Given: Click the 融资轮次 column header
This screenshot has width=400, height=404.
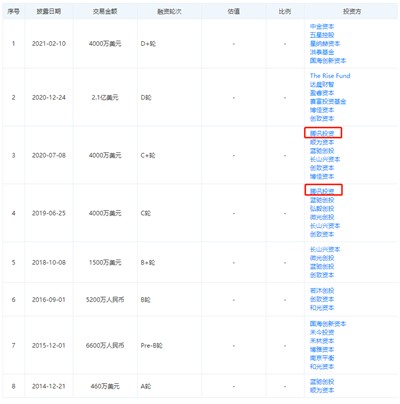Looking at the screenshot, I should [x=169, y=11].
